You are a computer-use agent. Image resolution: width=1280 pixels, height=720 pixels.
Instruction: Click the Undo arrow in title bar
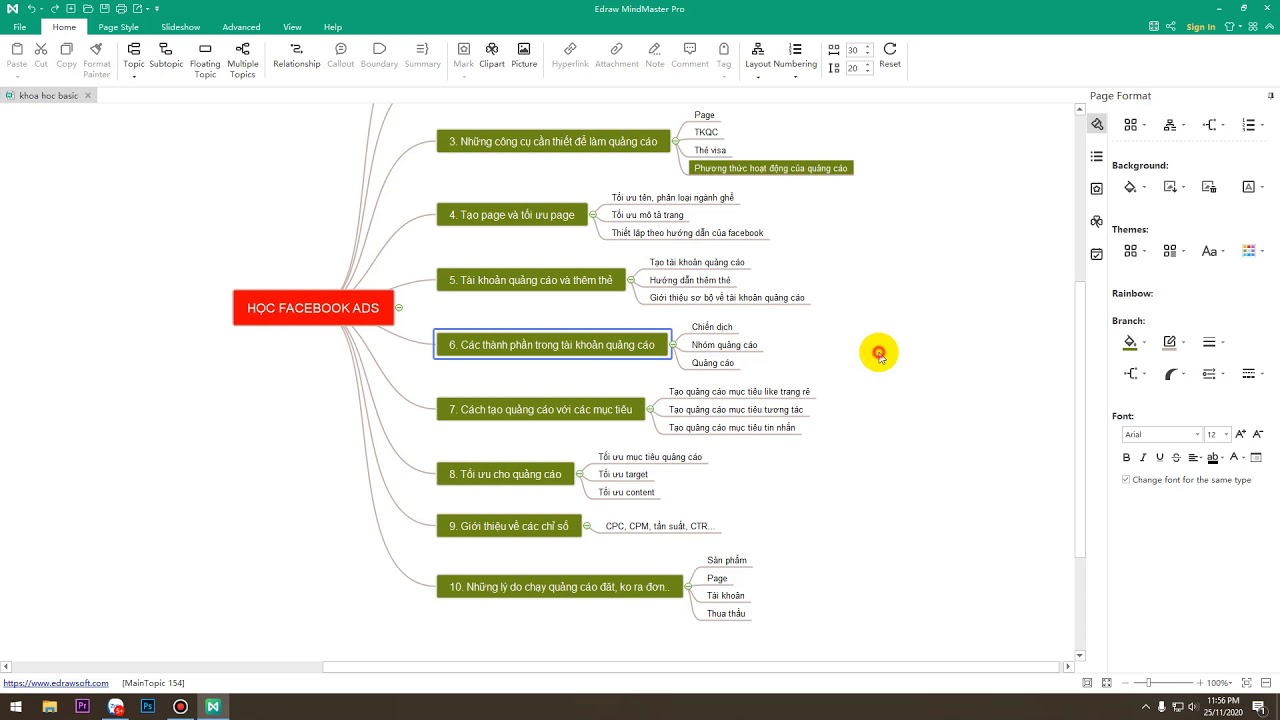pos(32,9)
